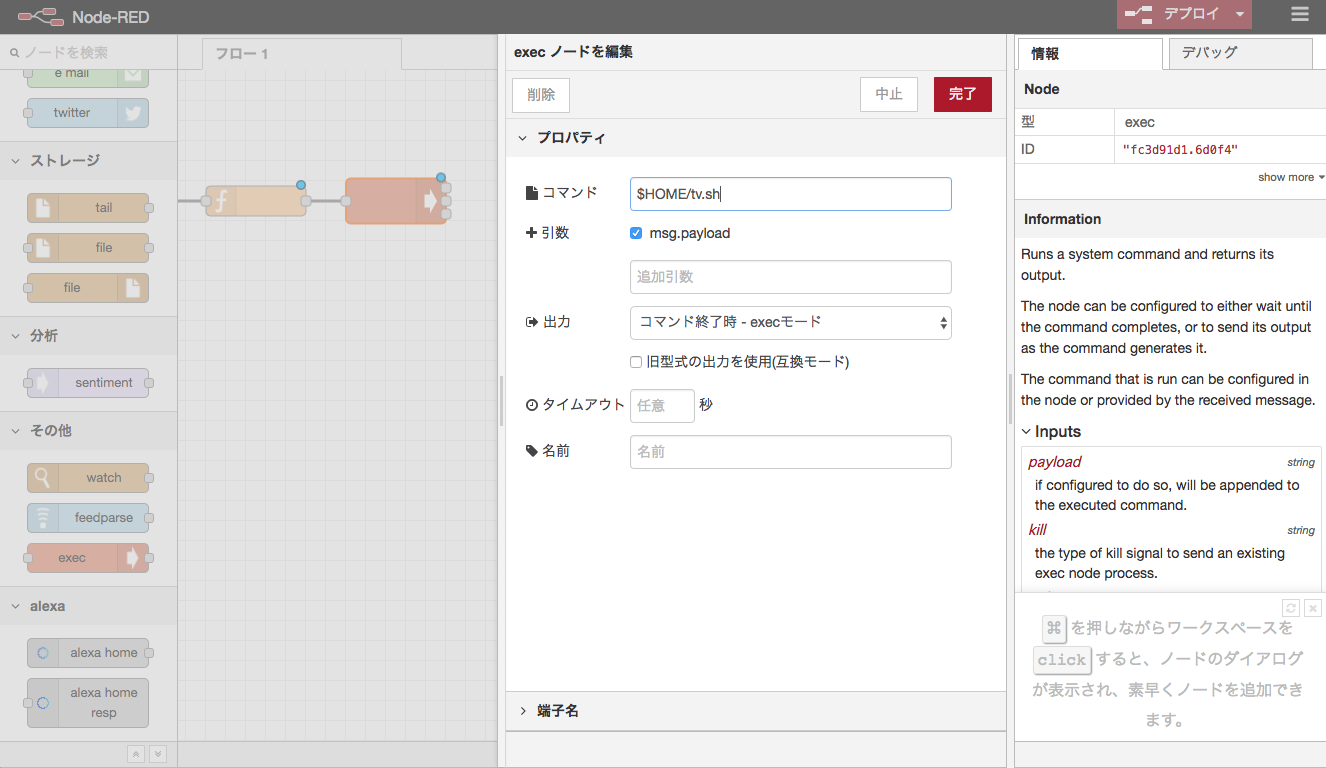
Task: Select the file output node with right icon
Action: (x=88, y=288)
